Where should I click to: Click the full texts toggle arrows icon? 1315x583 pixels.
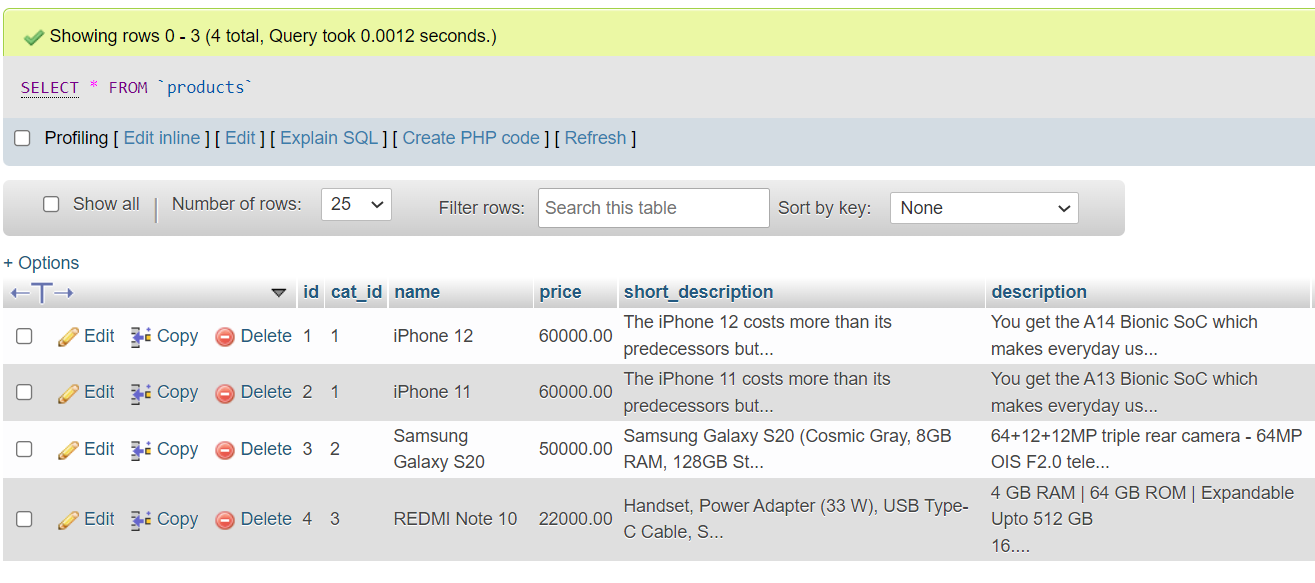click(41, 293)
